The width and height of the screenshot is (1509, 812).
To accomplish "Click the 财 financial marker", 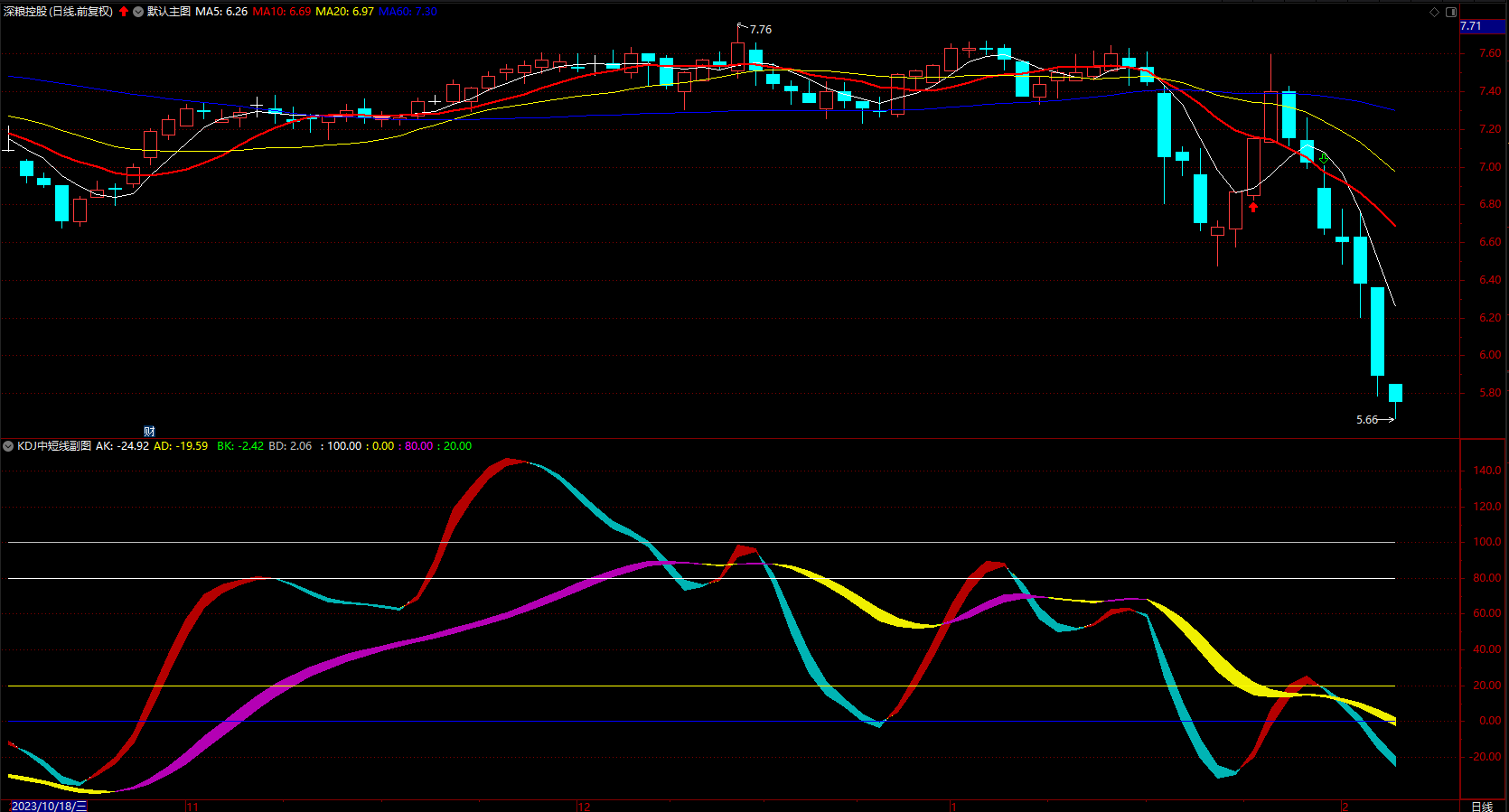I will (x=150, y=432).
